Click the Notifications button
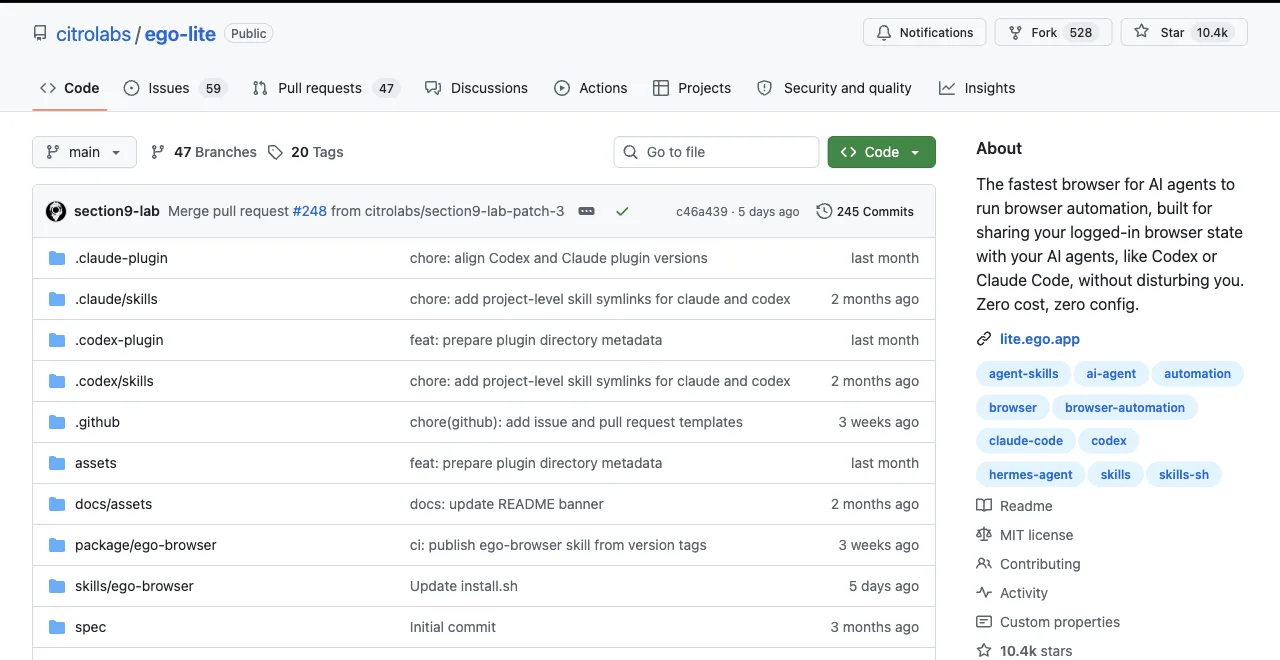 924,32
